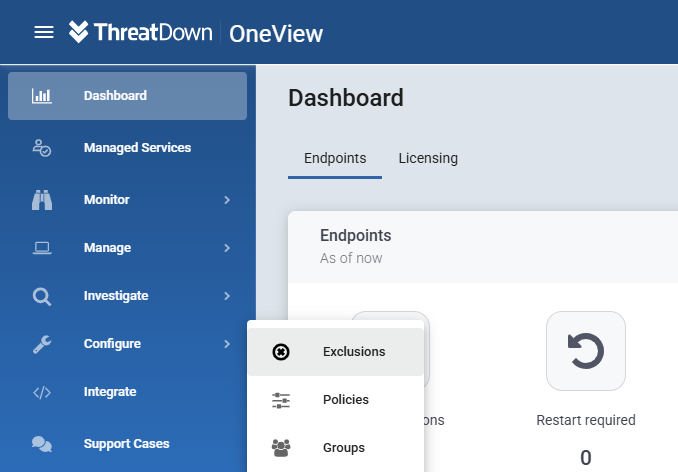Click the Integrate code brackets icon

(x=42, y=392)
